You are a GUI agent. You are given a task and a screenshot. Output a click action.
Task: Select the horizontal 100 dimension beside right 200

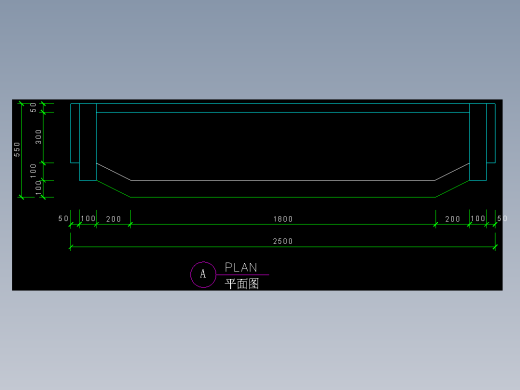click(478, 218)
